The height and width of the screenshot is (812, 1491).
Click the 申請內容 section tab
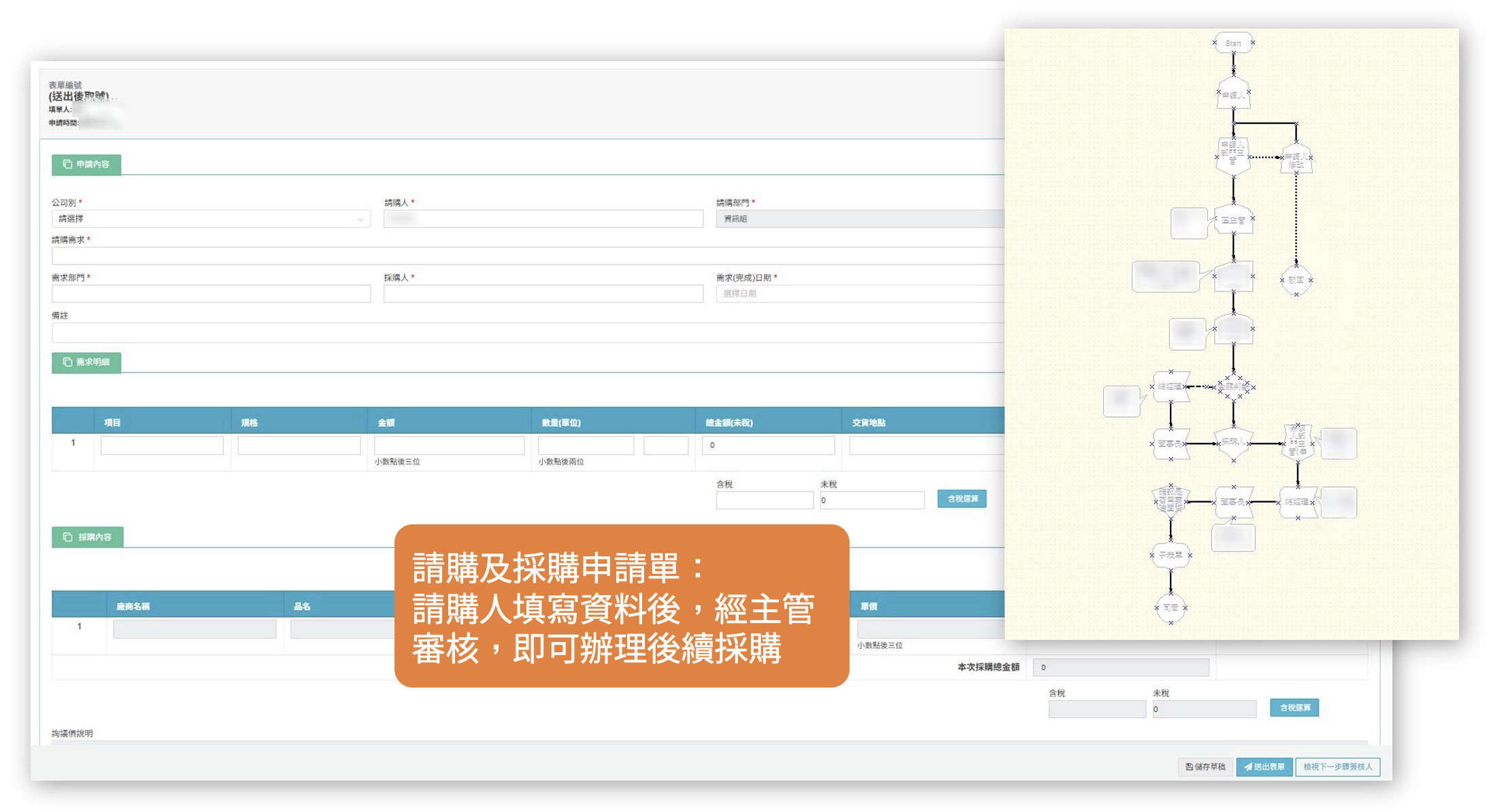pos(86,165)
